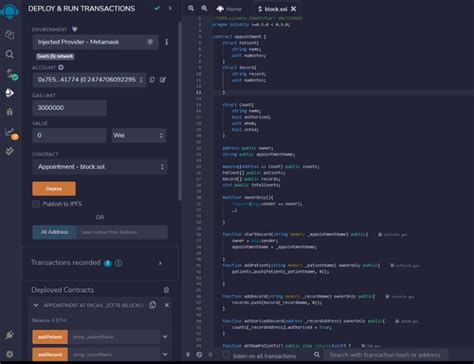Click the Load contract from Address field

[x=122, y=232]
